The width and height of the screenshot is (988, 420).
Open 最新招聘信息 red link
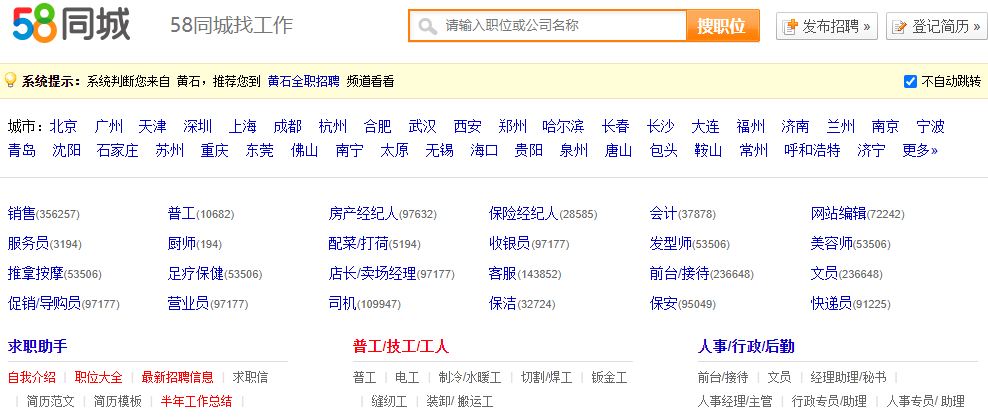coord(177,377)
